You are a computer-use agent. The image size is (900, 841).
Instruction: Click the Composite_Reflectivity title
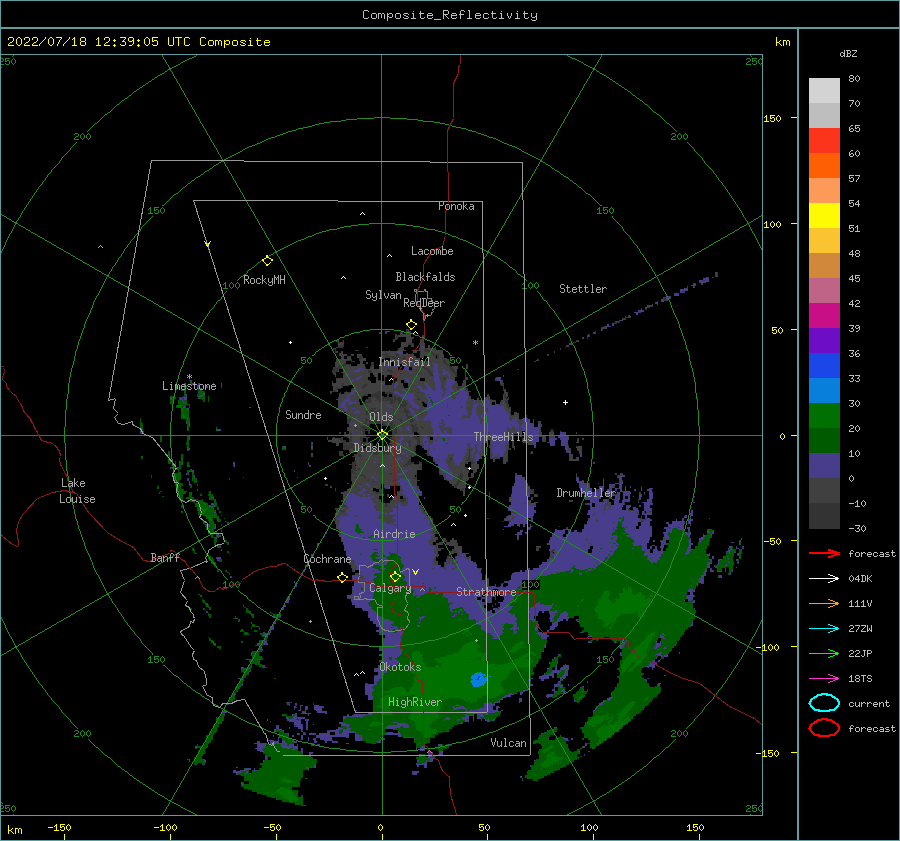click(x=450, y=15)
